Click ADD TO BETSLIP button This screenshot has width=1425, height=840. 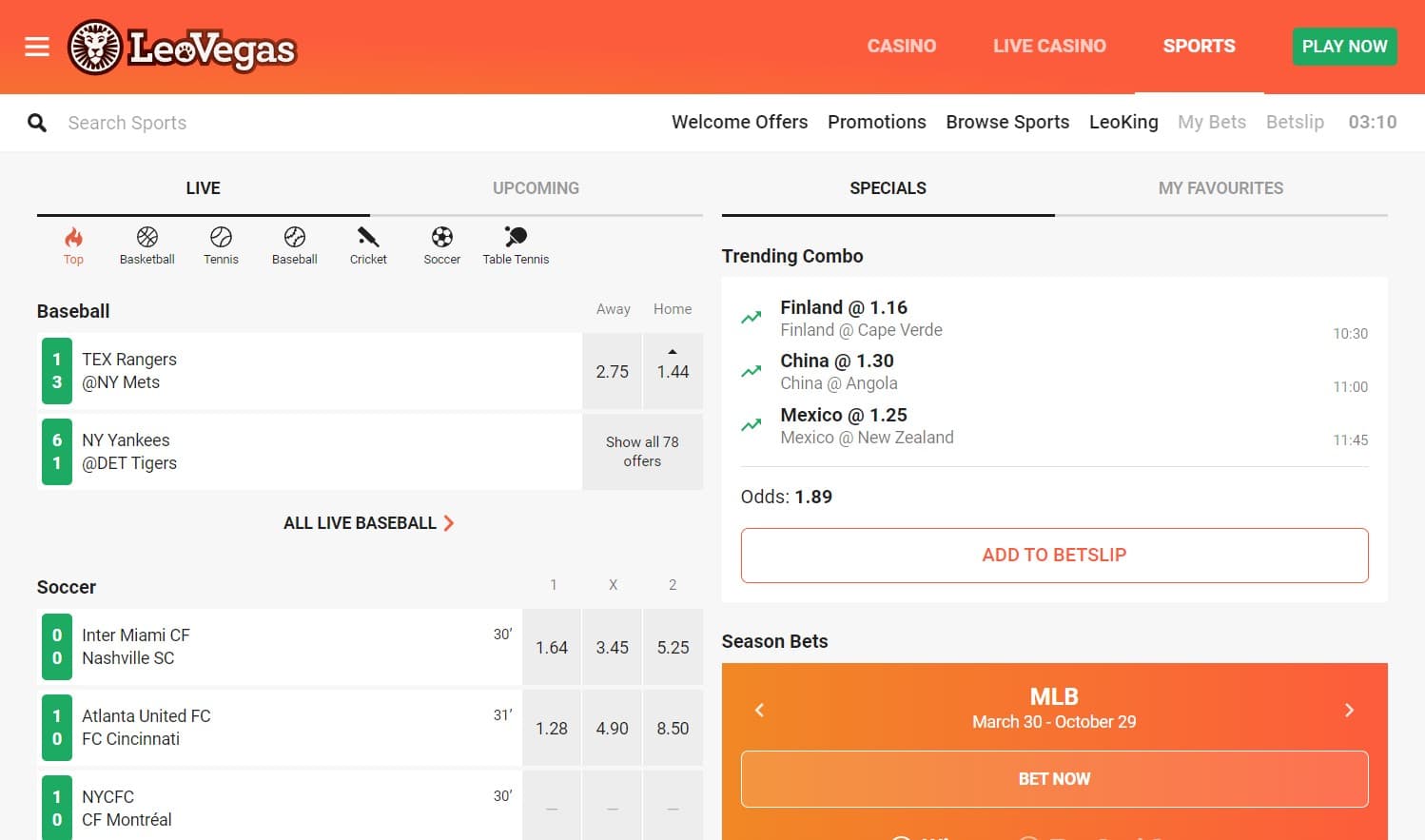pyautogui.click(x=1054, y=555)
